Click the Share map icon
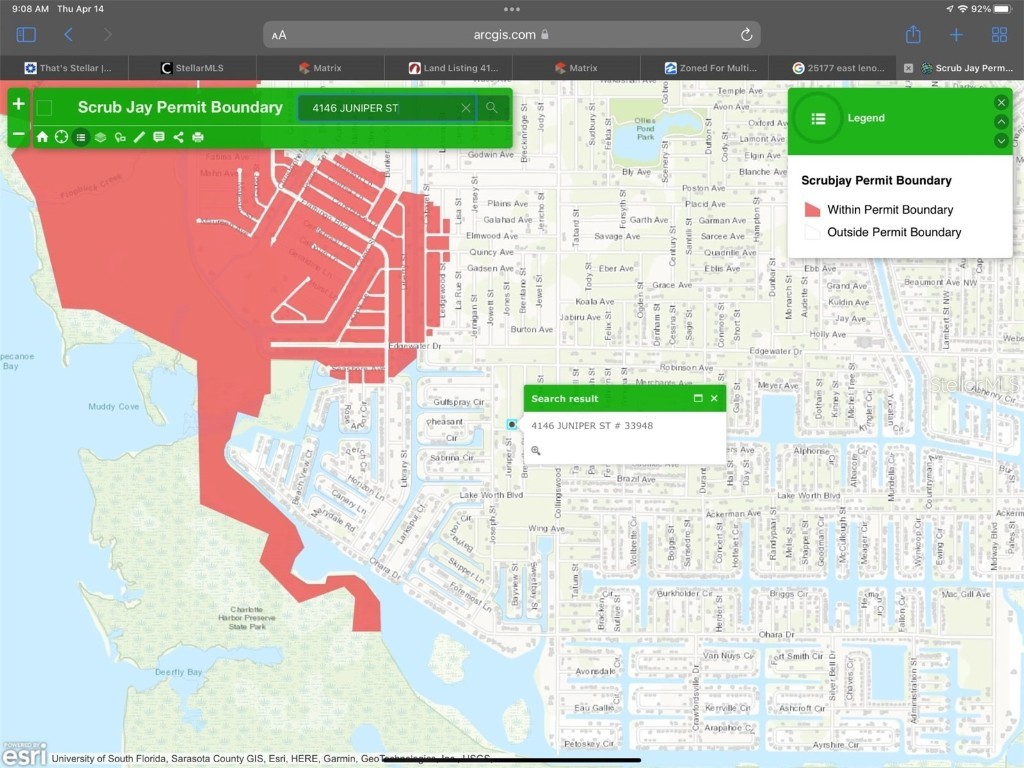The height and width of the screenshot is (768, 1024). (x=178, y=137)
